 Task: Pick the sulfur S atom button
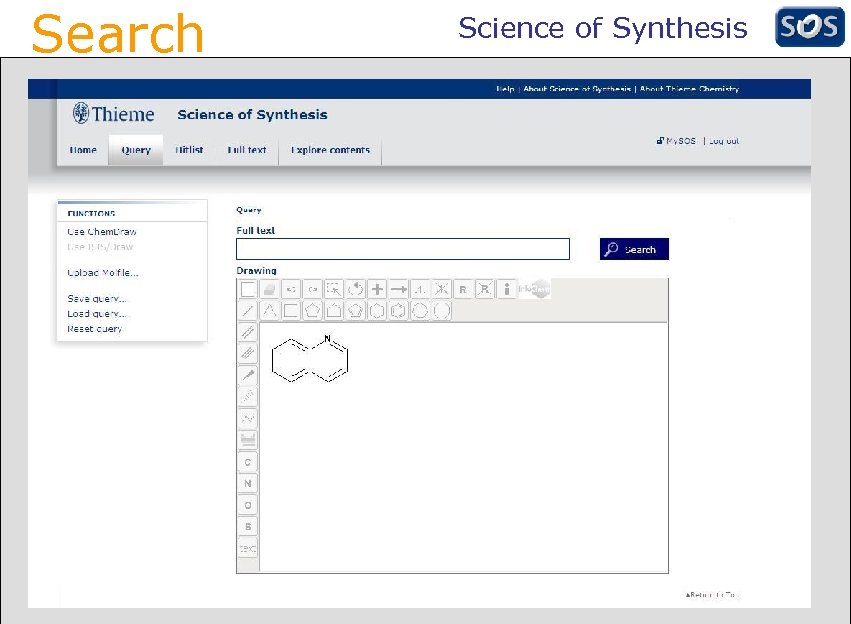point(247,526)
